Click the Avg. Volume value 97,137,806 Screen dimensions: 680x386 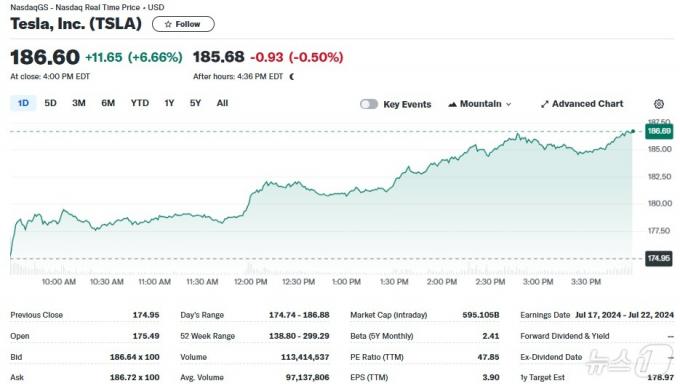click(307, 377)
